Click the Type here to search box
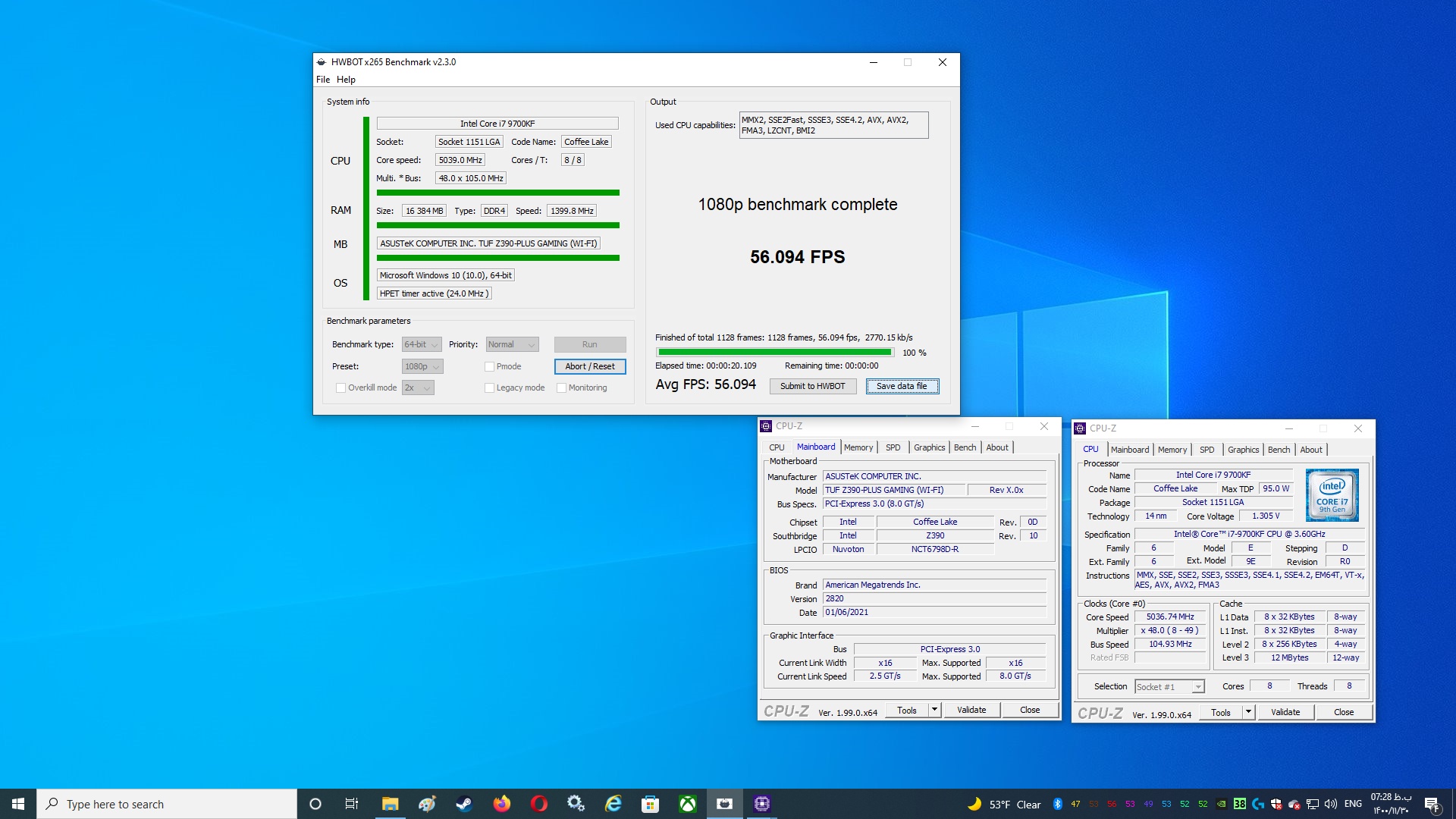Image resolution: width=1456 pixels, height=819 pixels. [167, 804]
